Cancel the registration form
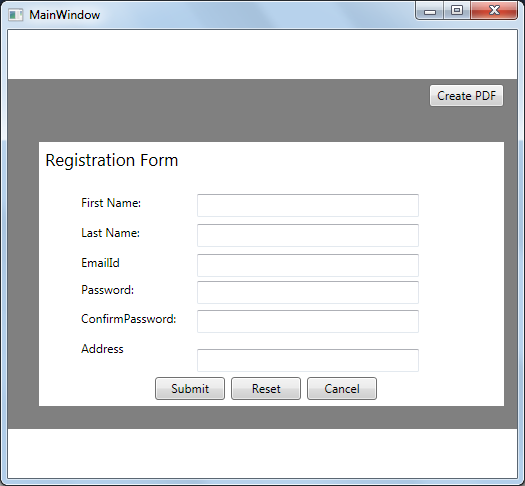Viewport: 525px width, 486px height. 342,389
